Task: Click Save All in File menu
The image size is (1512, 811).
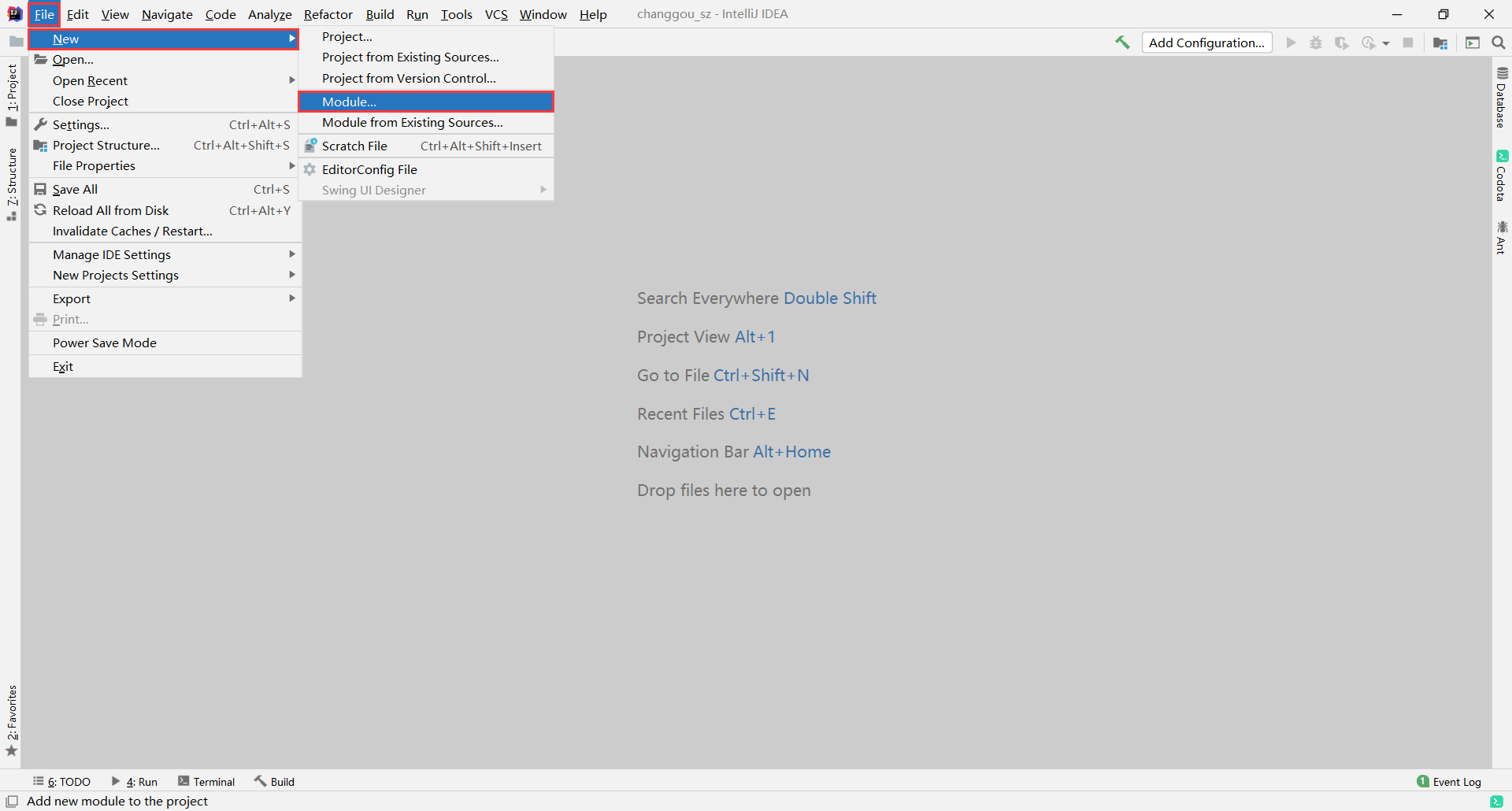Action: 165,189
